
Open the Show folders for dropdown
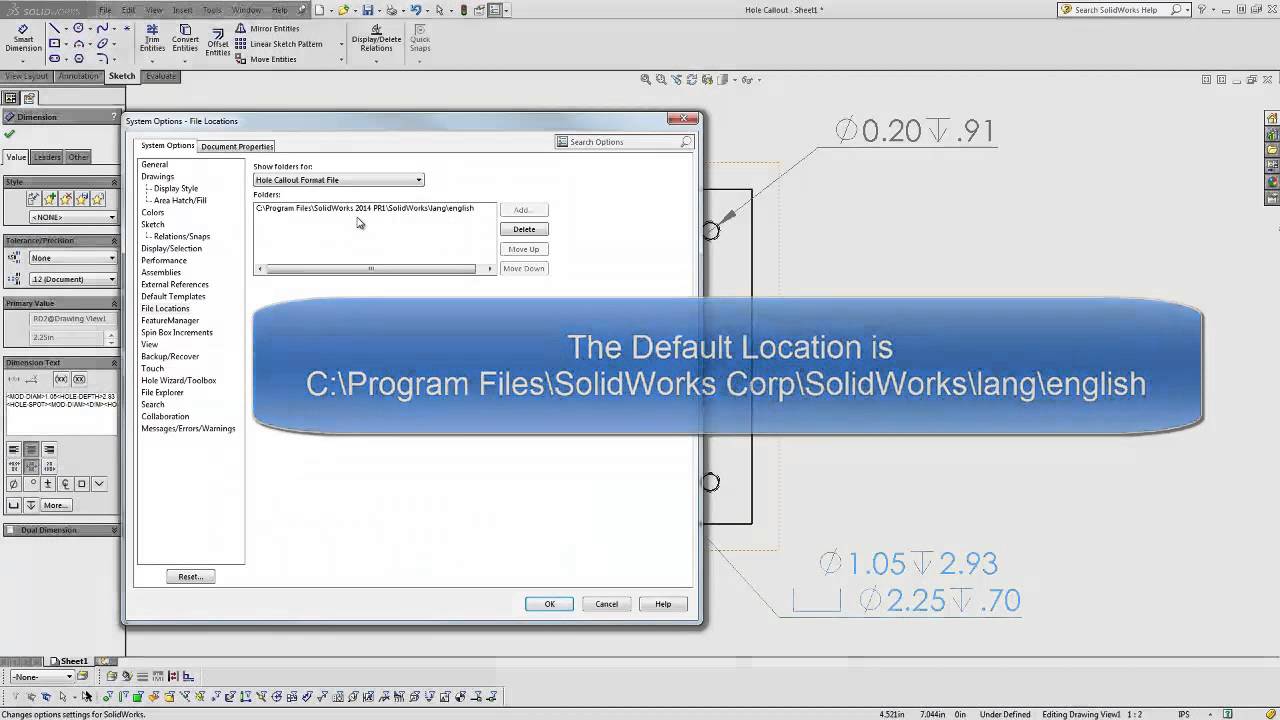coord(339,180)
